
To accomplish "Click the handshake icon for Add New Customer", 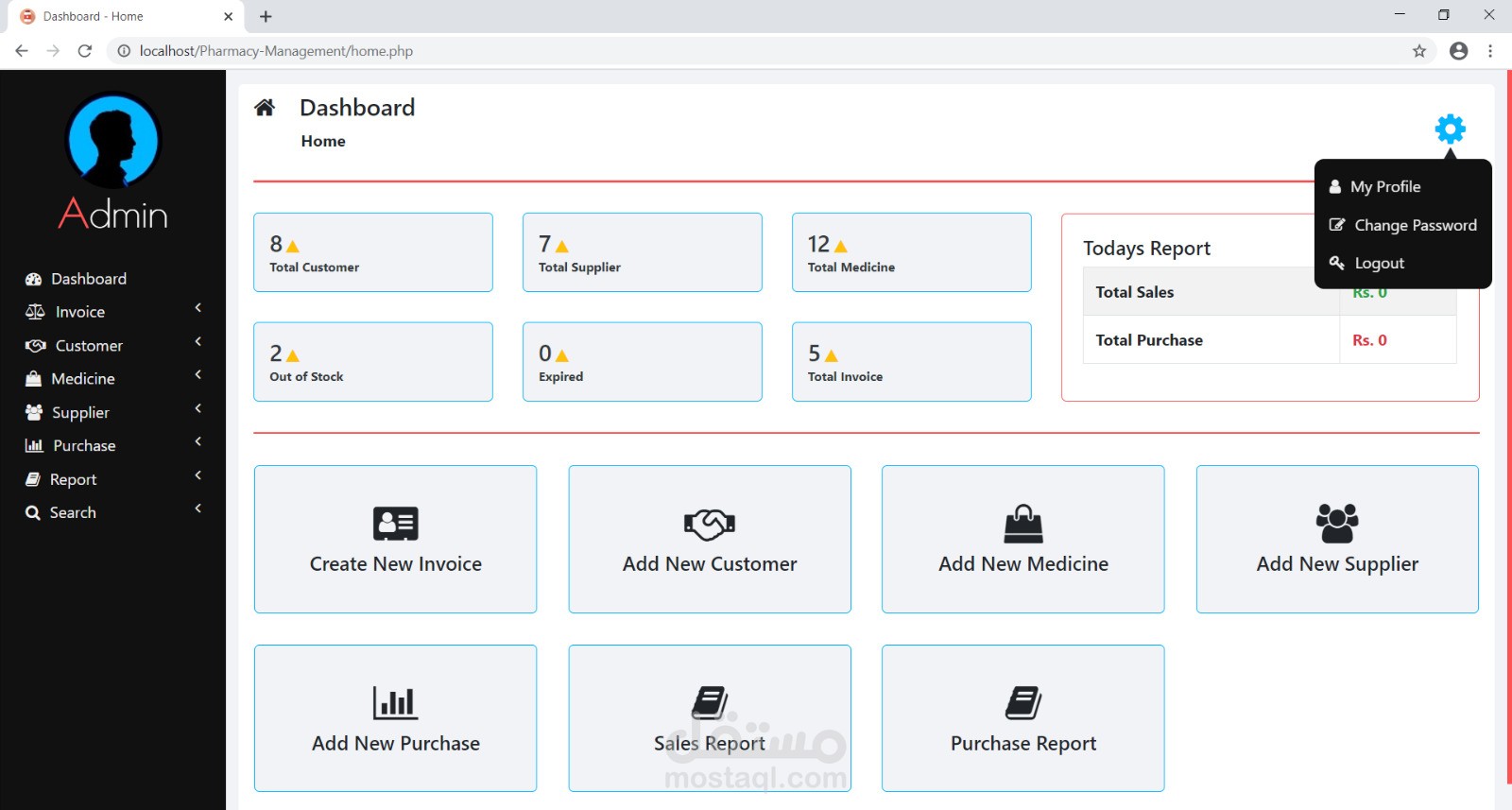I will pyautogui.click(x=709, y=524).
